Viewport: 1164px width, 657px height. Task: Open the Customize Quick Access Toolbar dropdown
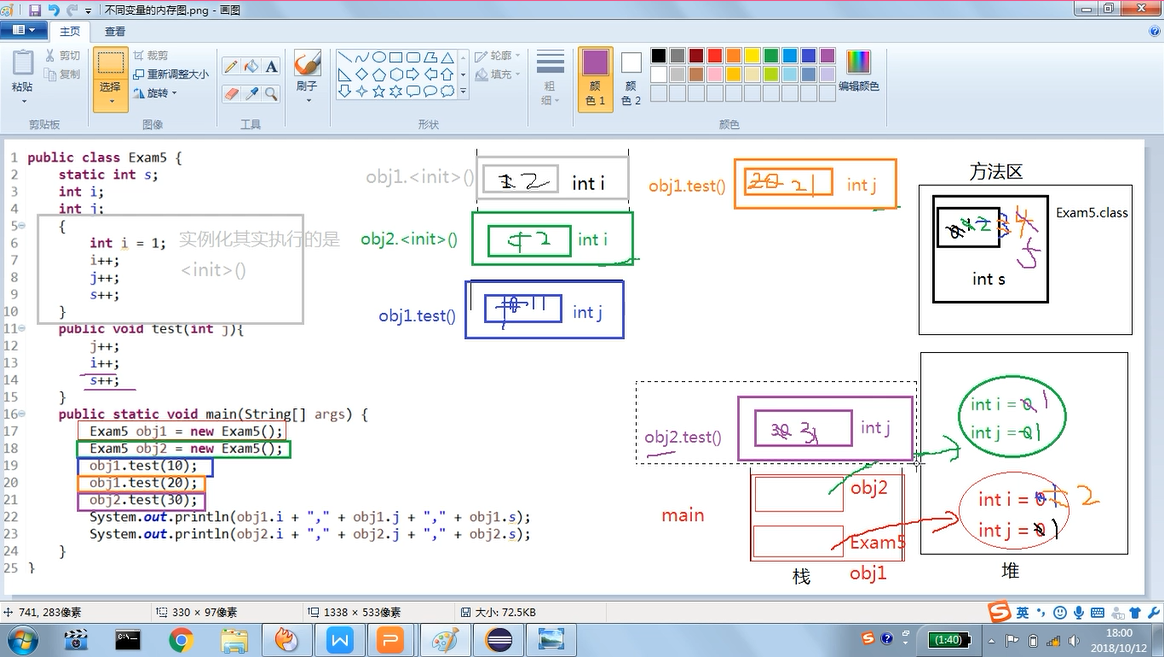point(89,10)
